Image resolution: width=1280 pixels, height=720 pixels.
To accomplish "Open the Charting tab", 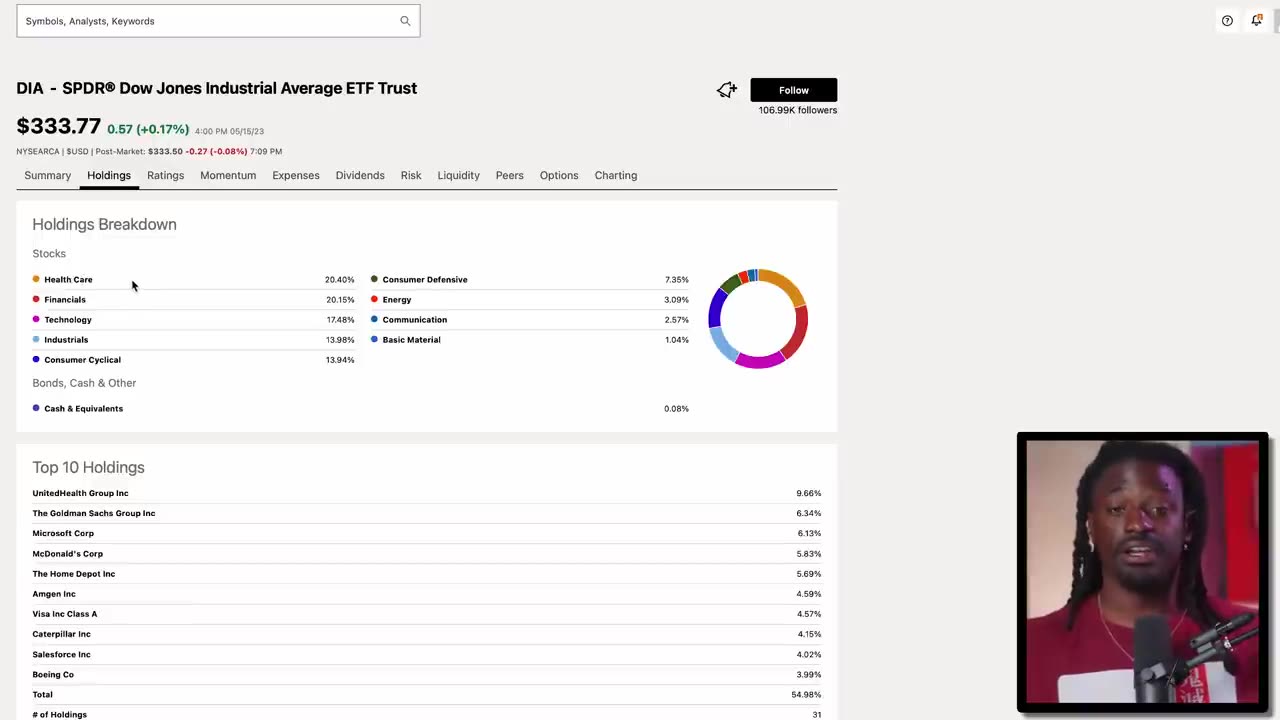I will click(x=616, y=175).
